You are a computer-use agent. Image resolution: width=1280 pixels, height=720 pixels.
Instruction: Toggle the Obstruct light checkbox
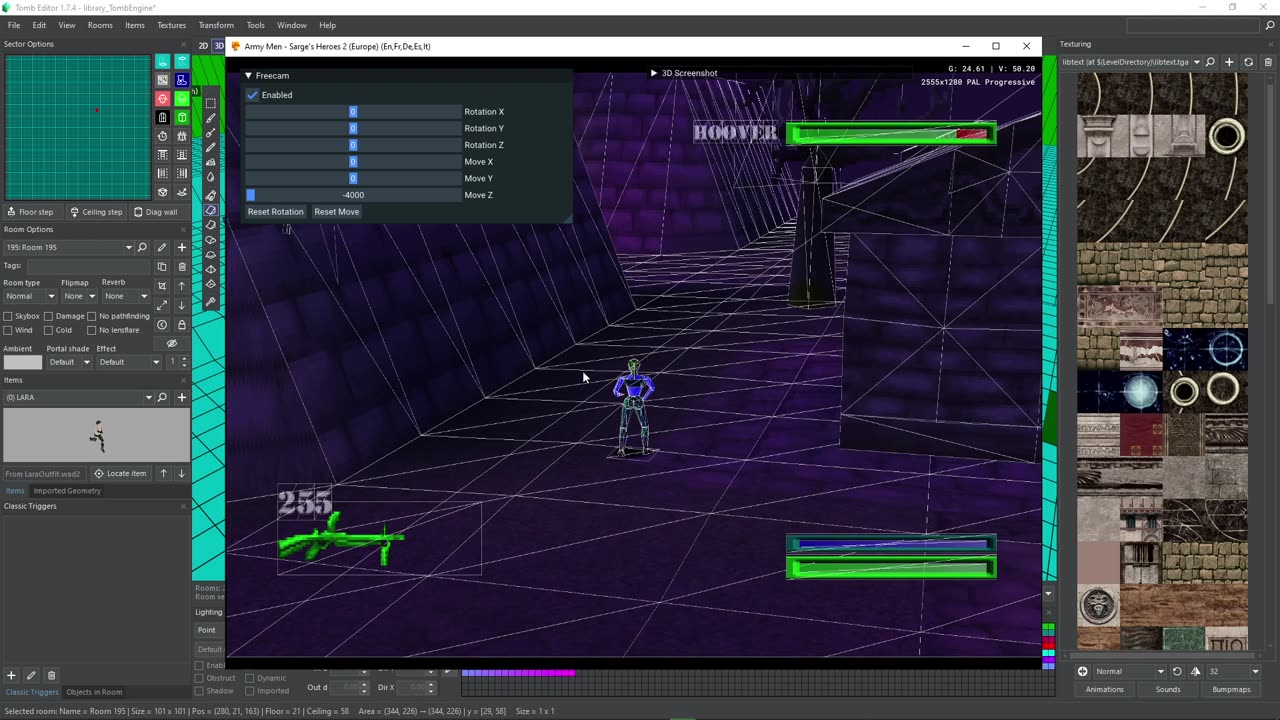point(199,678)
